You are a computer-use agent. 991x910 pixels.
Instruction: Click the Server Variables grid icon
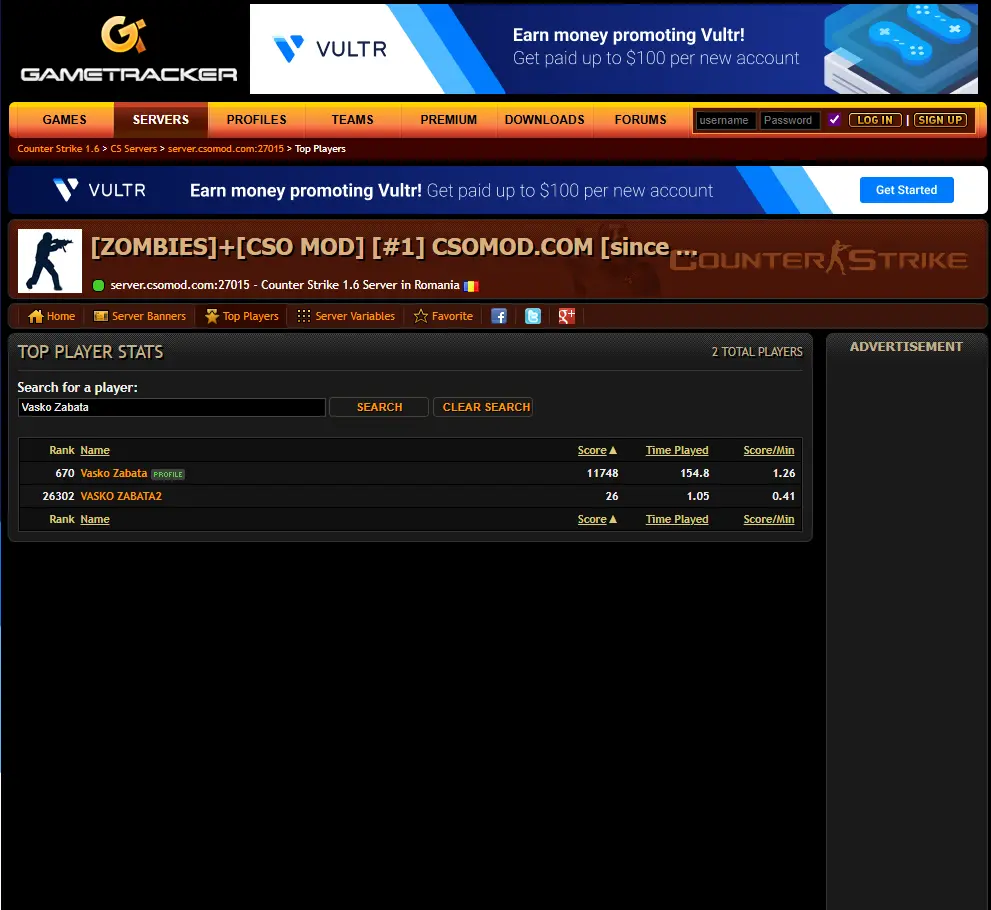304,316
